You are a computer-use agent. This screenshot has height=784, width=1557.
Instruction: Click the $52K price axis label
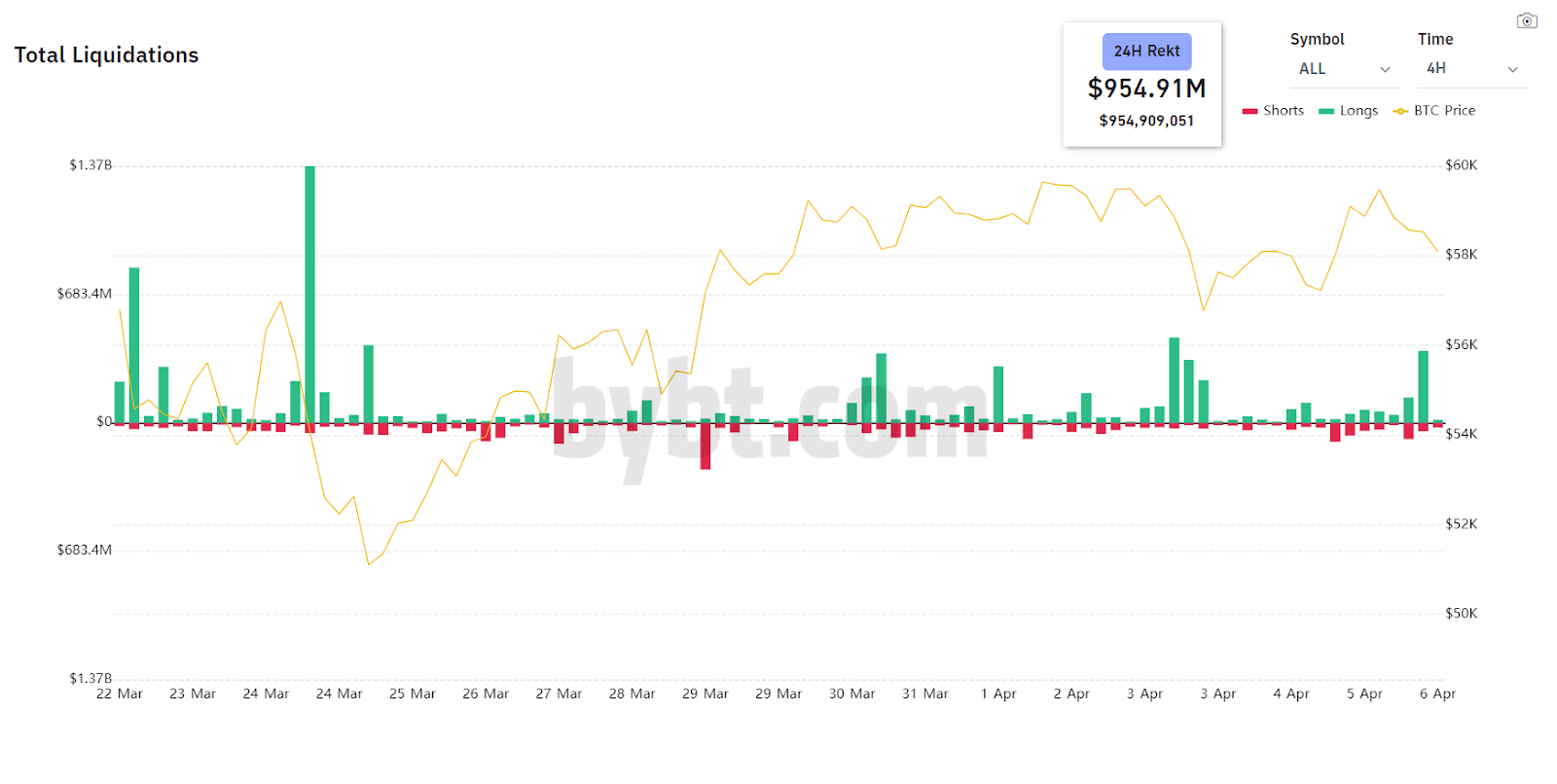tap(1462, 524)
